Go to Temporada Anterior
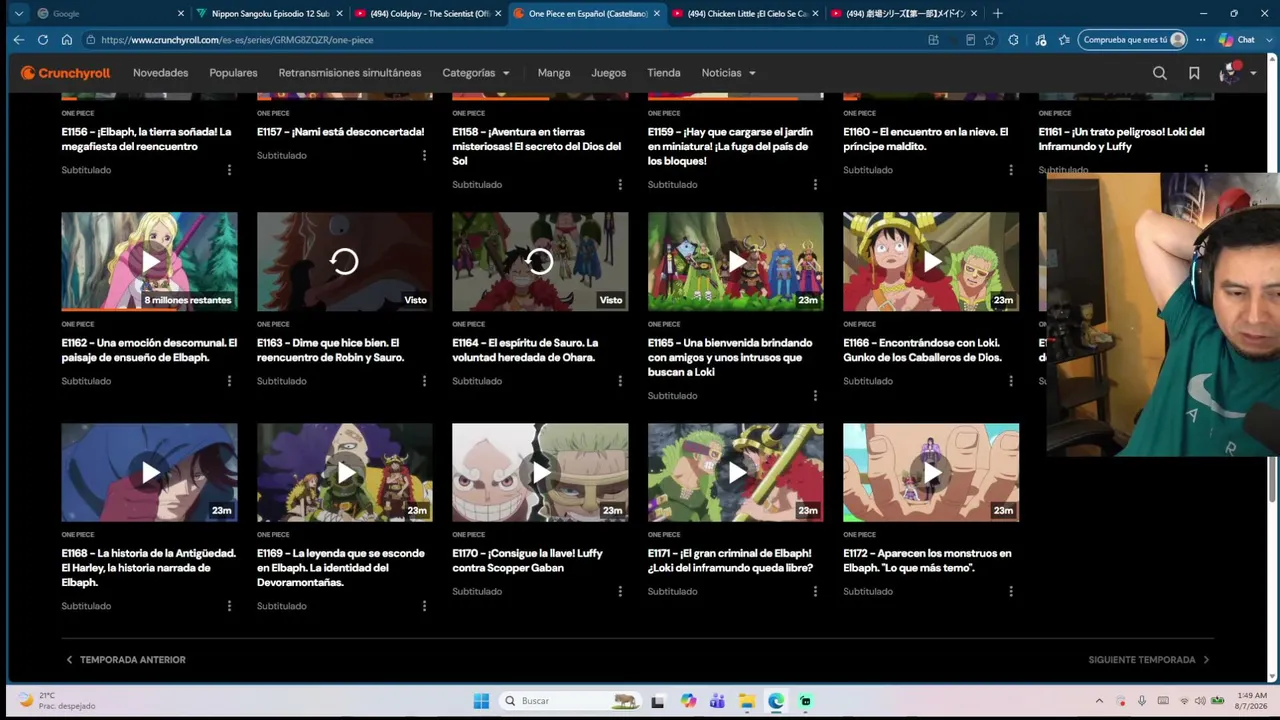The height and width of the screenshot is (720, 1280). (x=126, y=660)
